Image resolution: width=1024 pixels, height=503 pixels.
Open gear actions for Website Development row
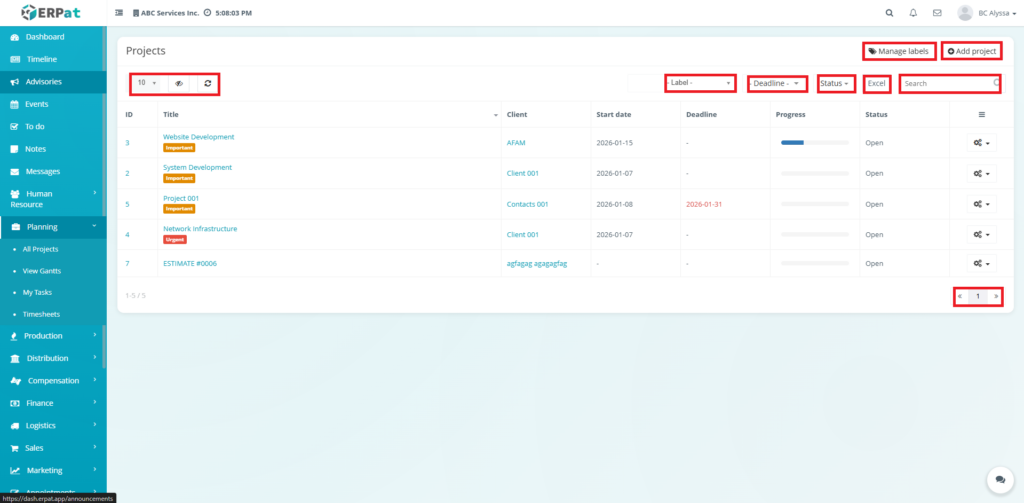981,143
